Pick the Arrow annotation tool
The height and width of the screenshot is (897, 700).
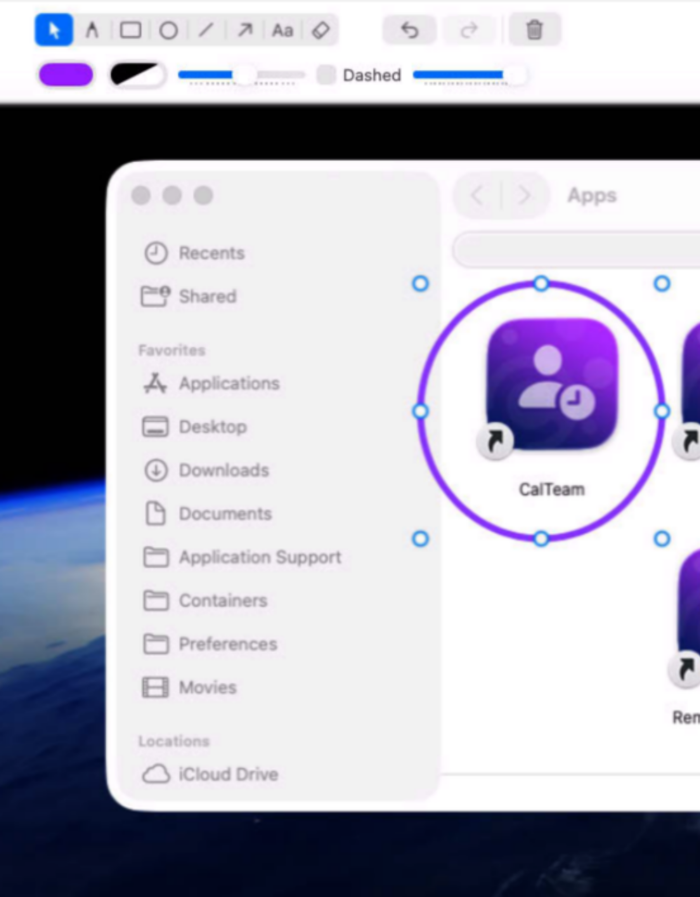(245, 30)
